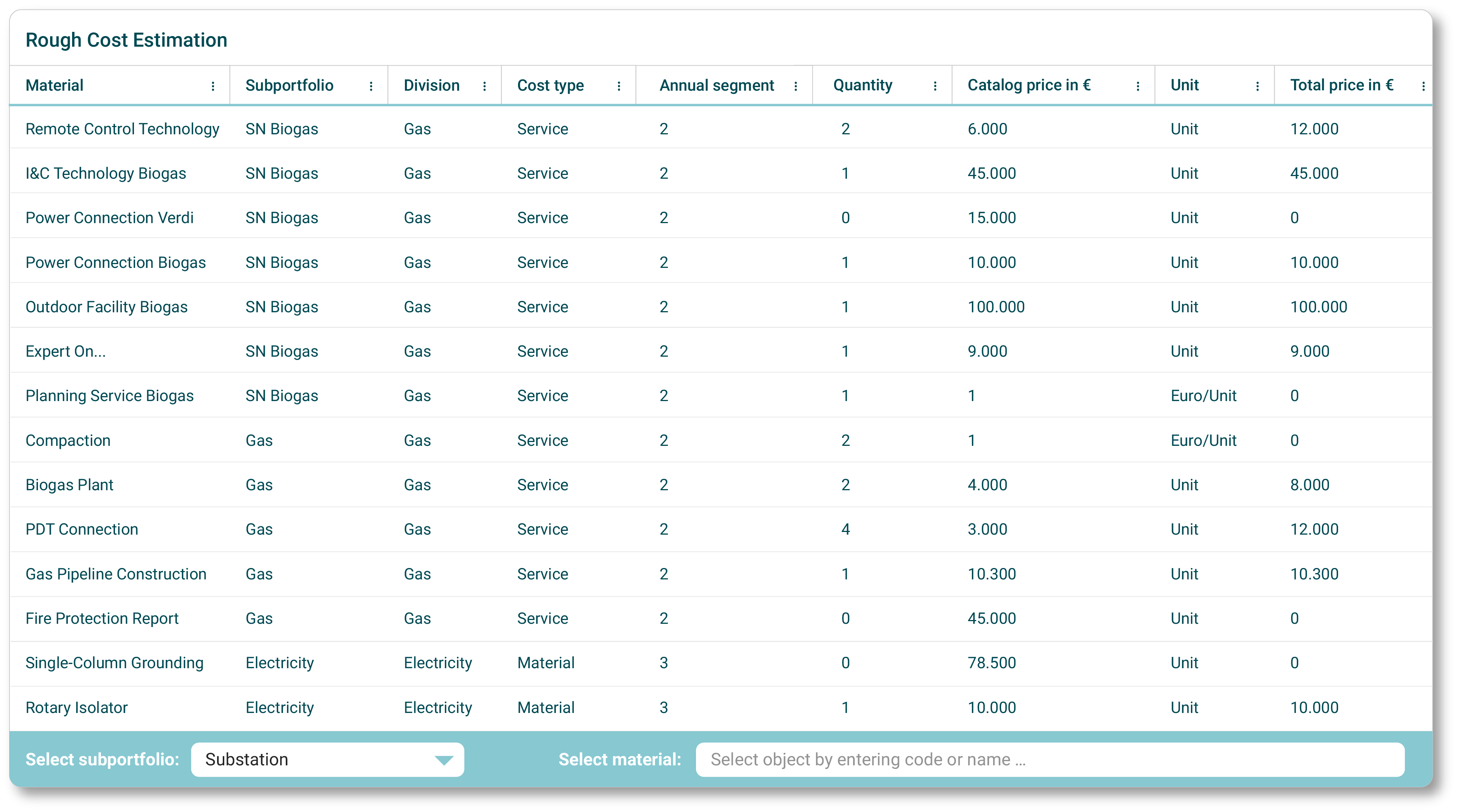Click quantity cell of PDT Connection
Screen dimensions: 1458x812
[845, 530]
